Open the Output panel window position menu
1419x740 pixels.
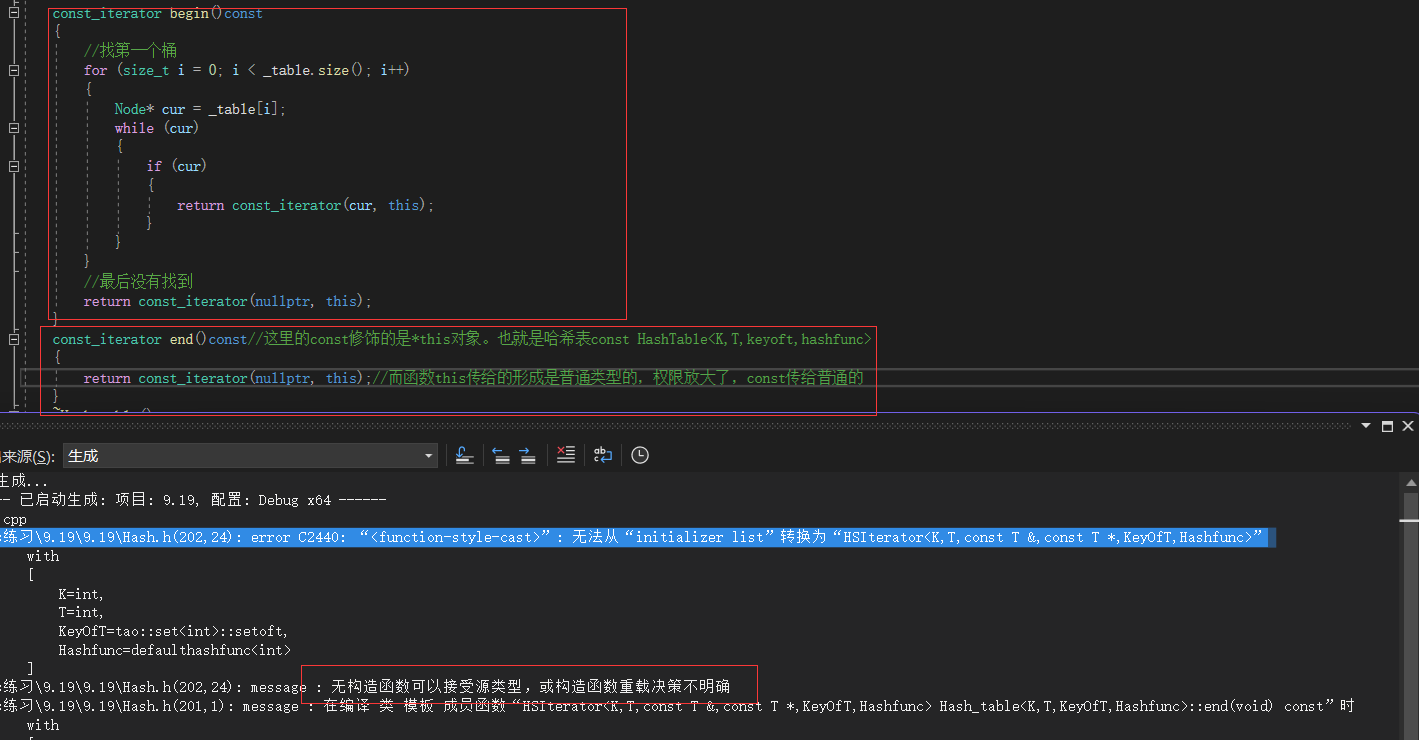click(x=1366, y=426)
